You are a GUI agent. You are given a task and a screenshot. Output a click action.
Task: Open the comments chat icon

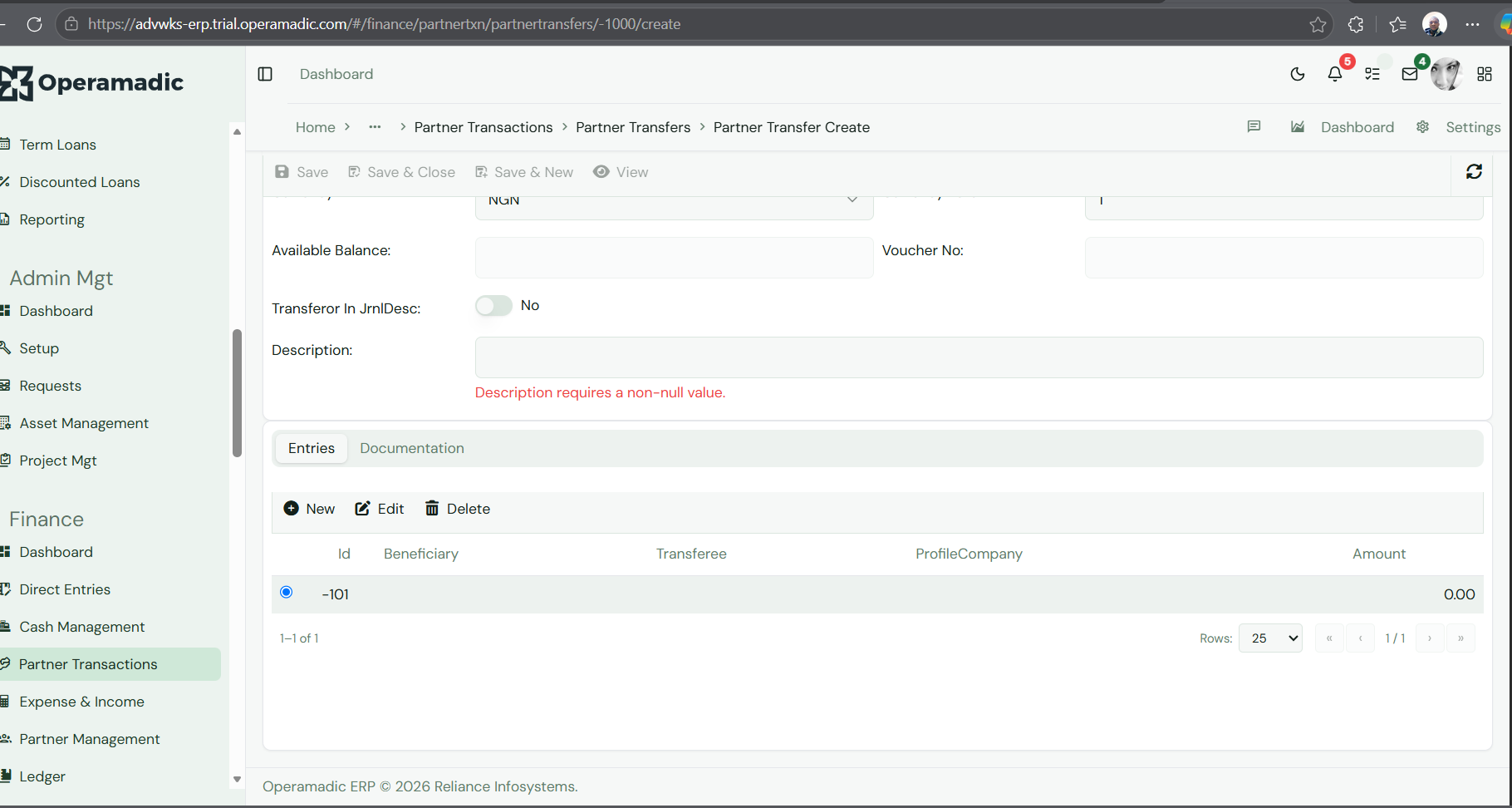1254,126
